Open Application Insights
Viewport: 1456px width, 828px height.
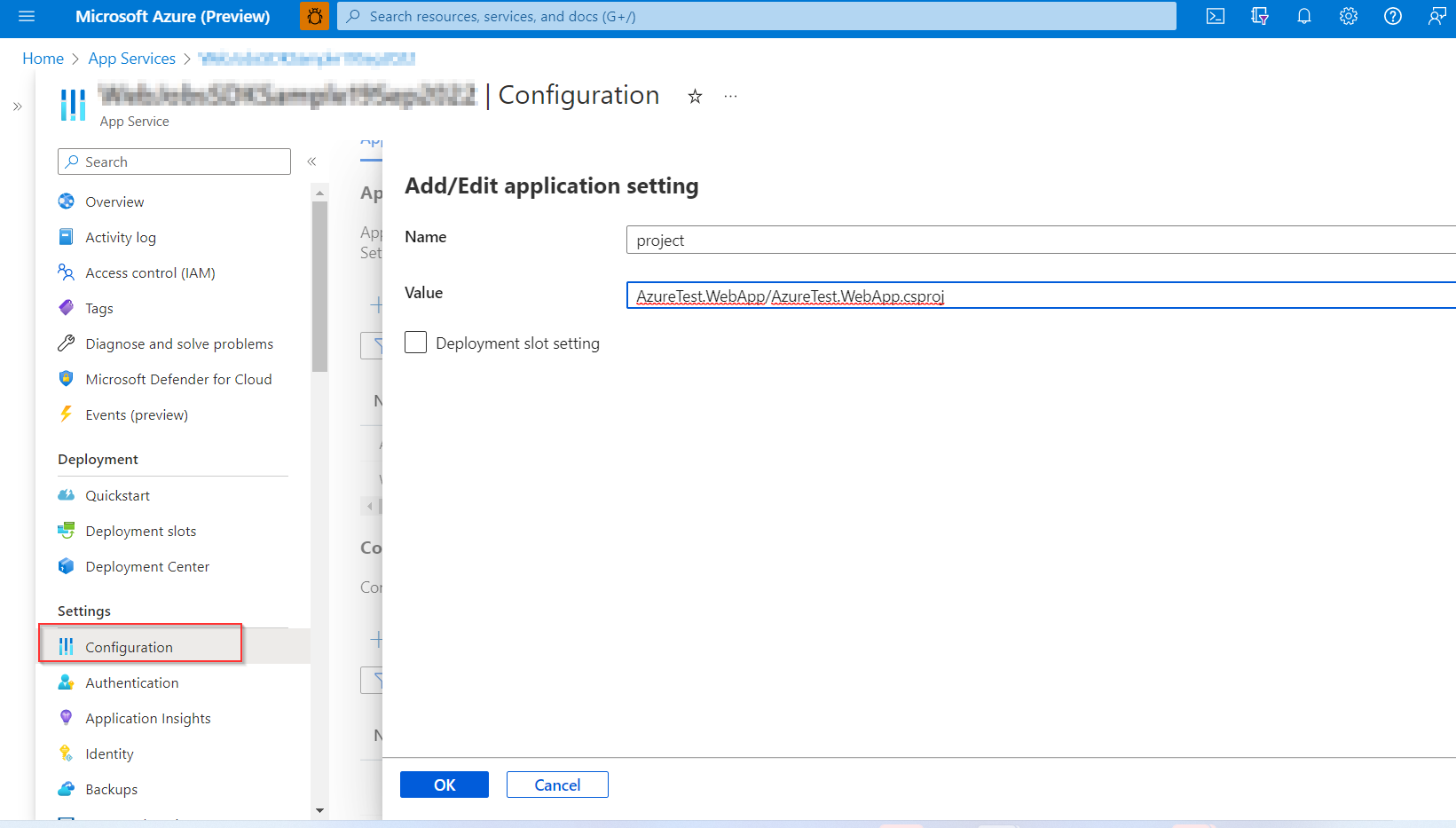click(x=148, y=718)
